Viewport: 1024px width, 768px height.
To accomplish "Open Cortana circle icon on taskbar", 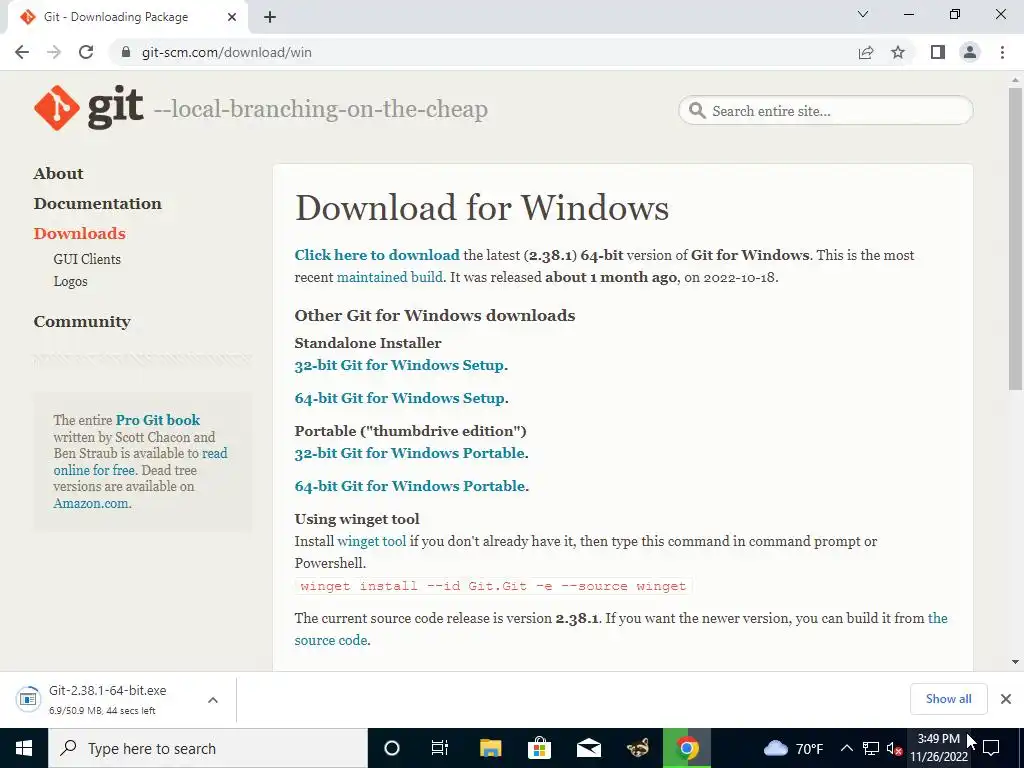I will point(391,748).
